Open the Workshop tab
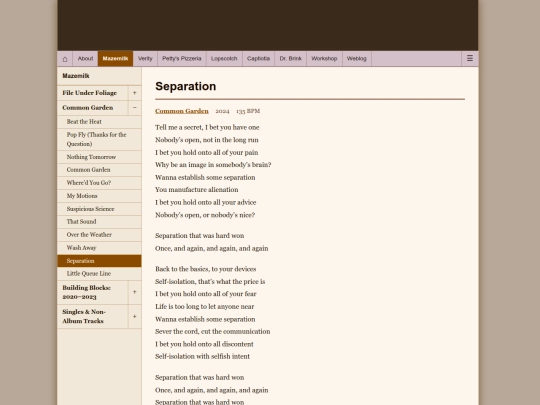The image size is (540, 405). (324, 59)
